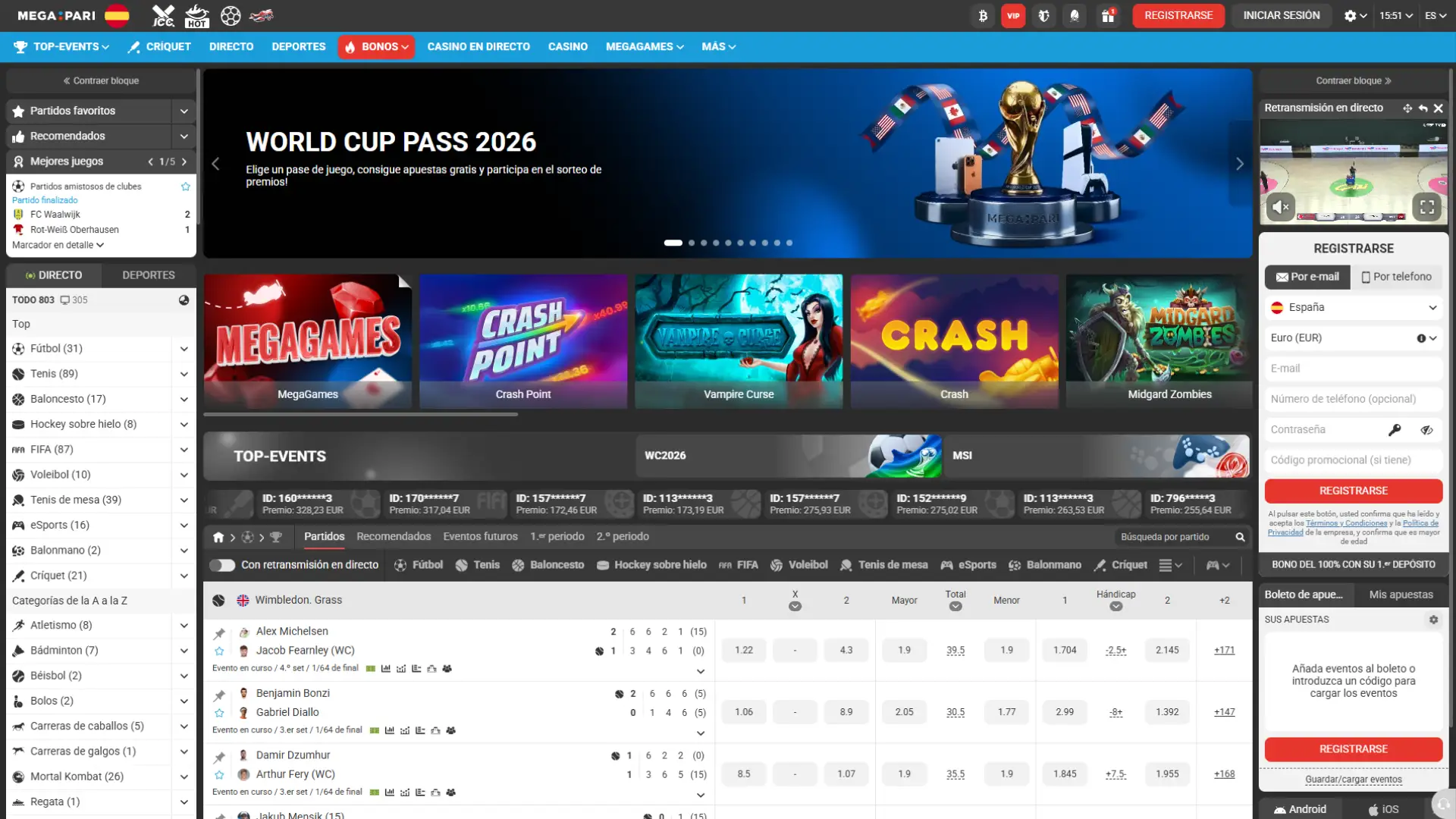
Task: Open the gamepad view options dropdown
Action: coord(1218,565)
